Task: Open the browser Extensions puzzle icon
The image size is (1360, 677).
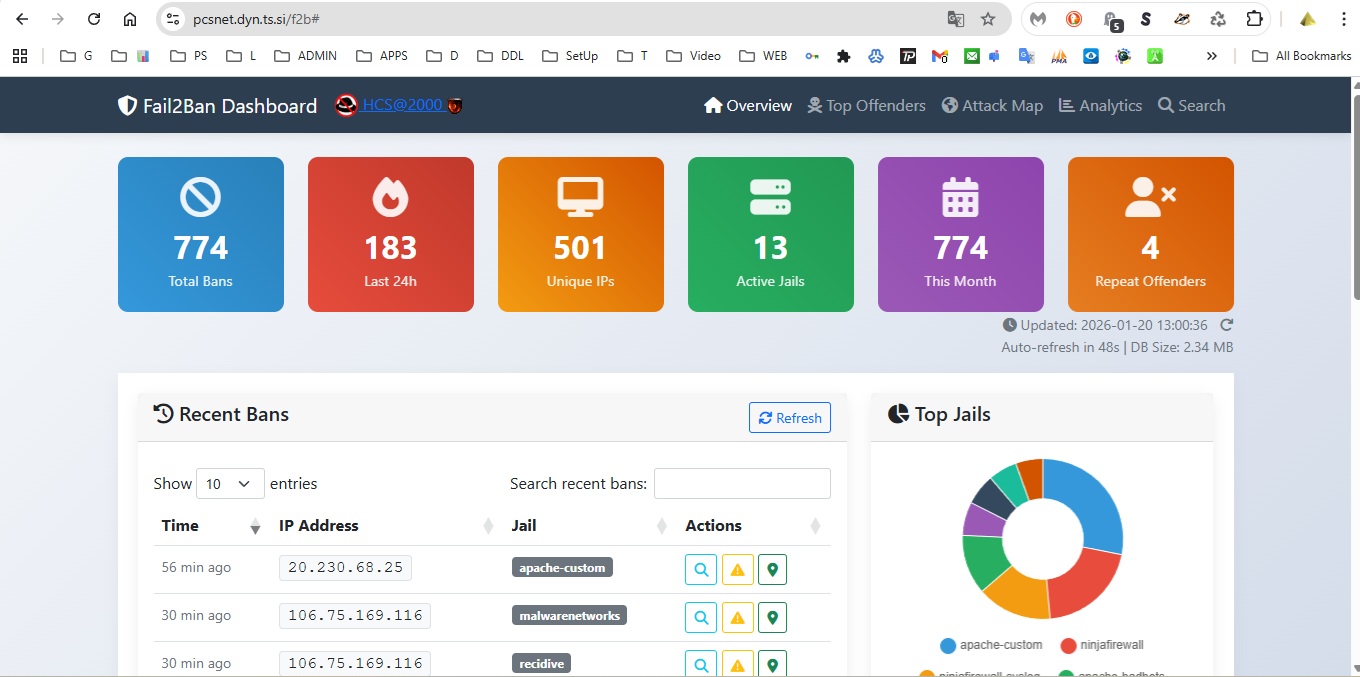Action: pyautogui.click(x=1254, y=19)
